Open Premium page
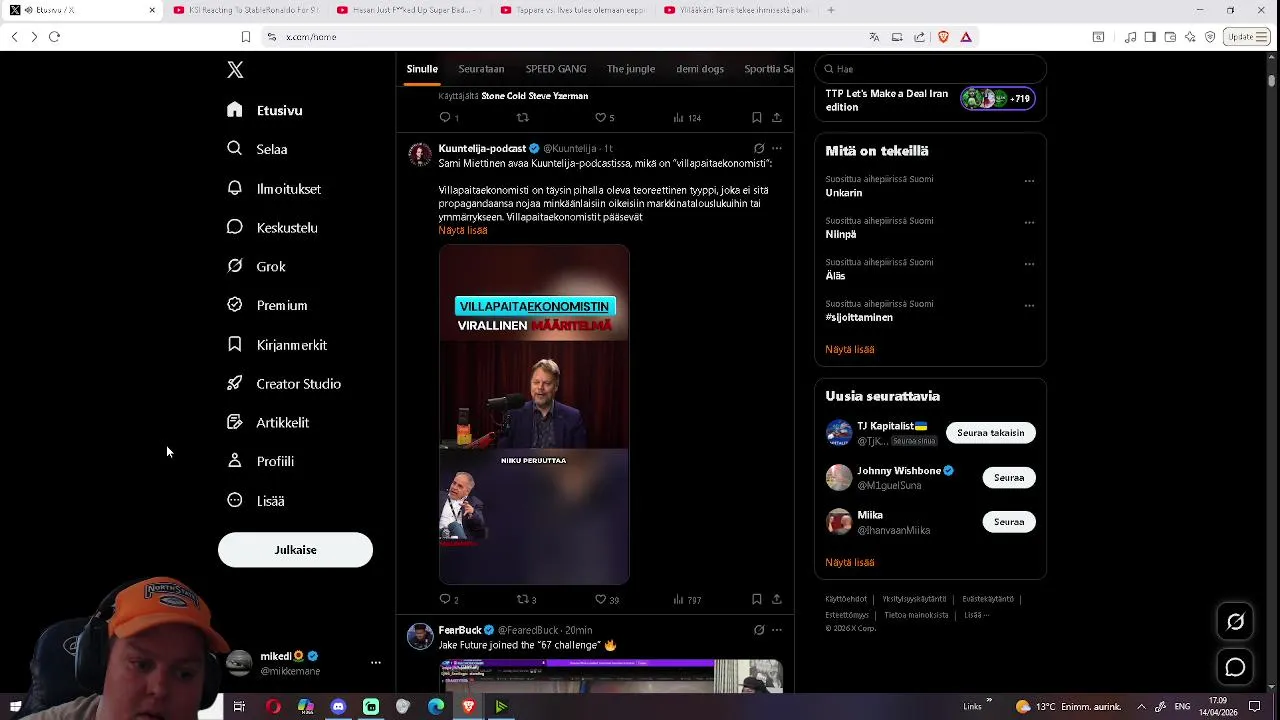The width and height of the screenshot is (1280, 720). tap(267, 305)
